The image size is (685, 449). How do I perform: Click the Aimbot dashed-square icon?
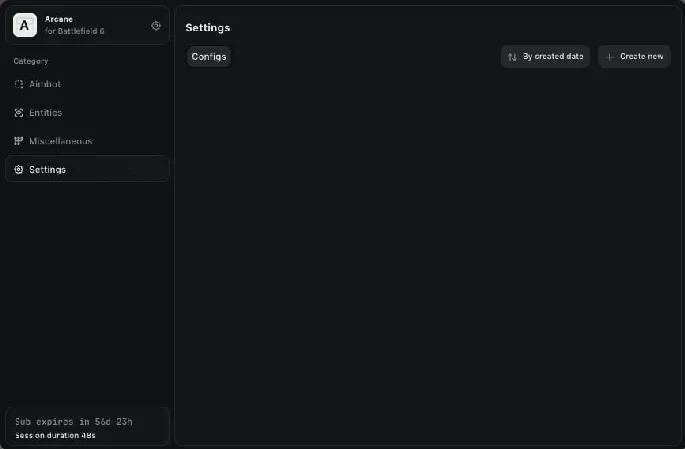pos(19,84)
